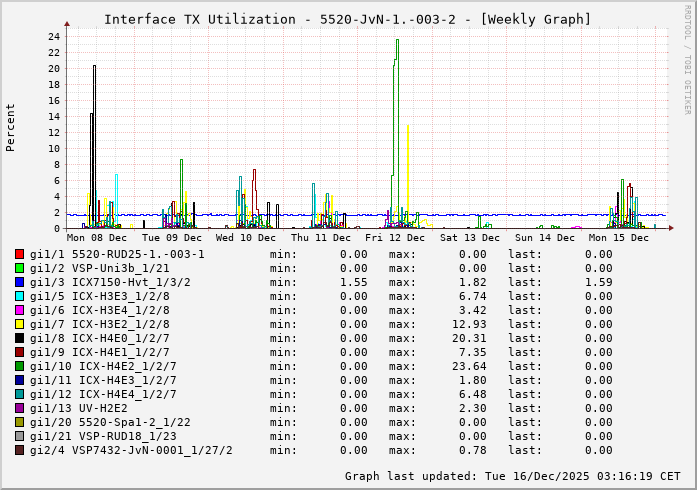Click the Mon 08 Dec axis label
The image size is (697, 490).
point(97,238)
